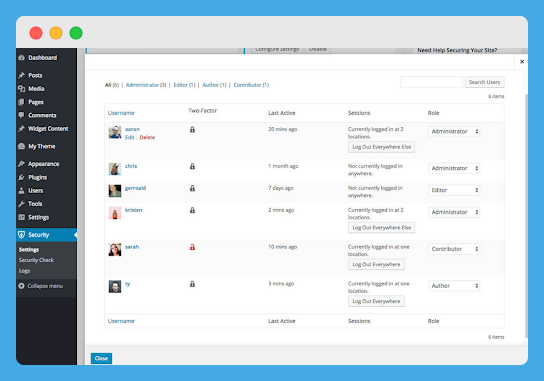Click the Dashboard gauge icon
Image resolution: width=544 pixels, height=381 pixels.
click(x=22, y=58)
